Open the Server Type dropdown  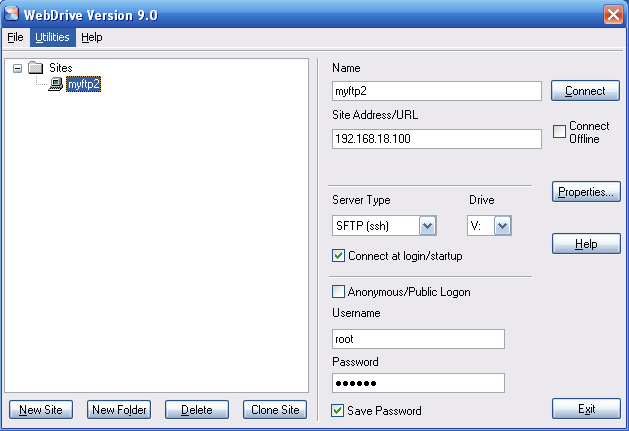click(427, 226)
